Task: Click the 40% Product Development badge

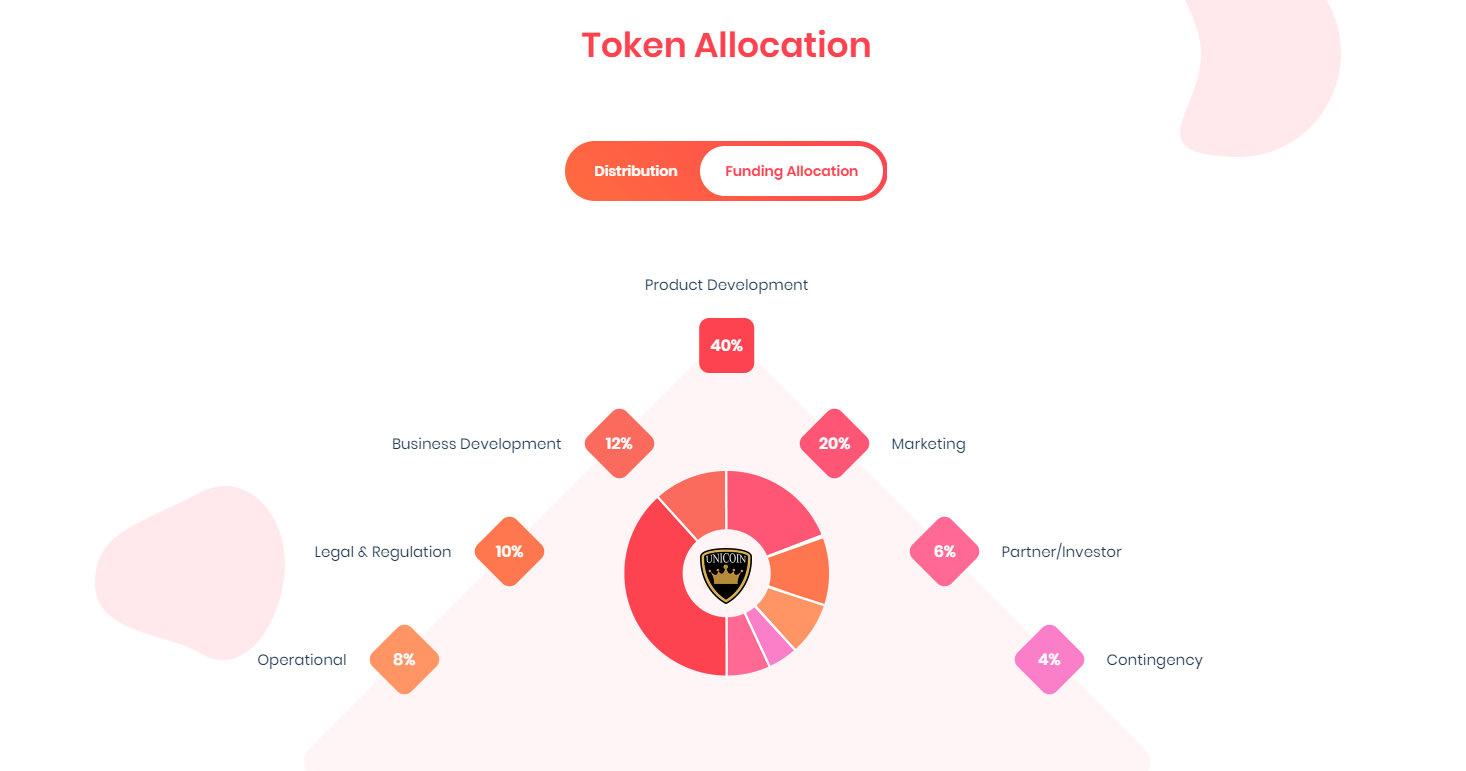Action: (726, 345)
